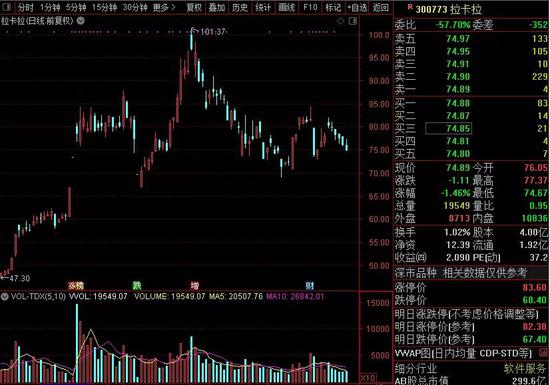Click the 细分行业 软件服务 row
The width and height of the screenshot is (550, 385).
(471, 368)
